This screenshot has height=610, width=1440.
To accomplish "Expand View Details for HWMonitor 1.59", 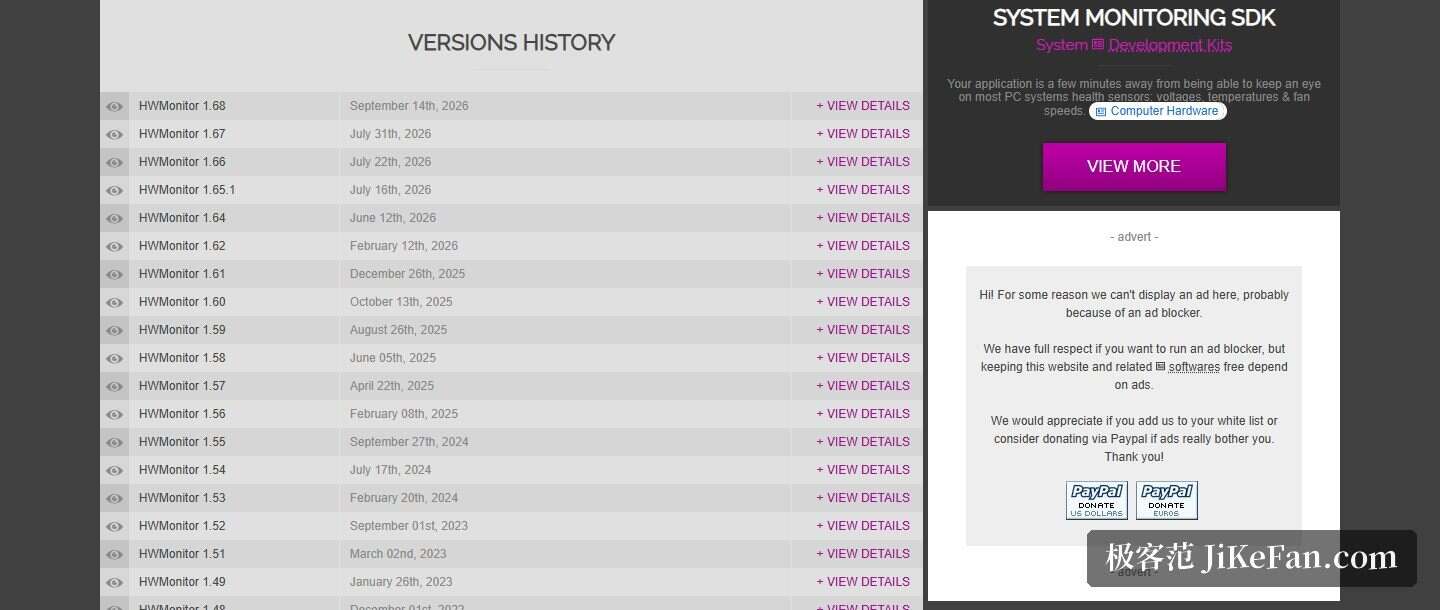I will click(863, 330).
